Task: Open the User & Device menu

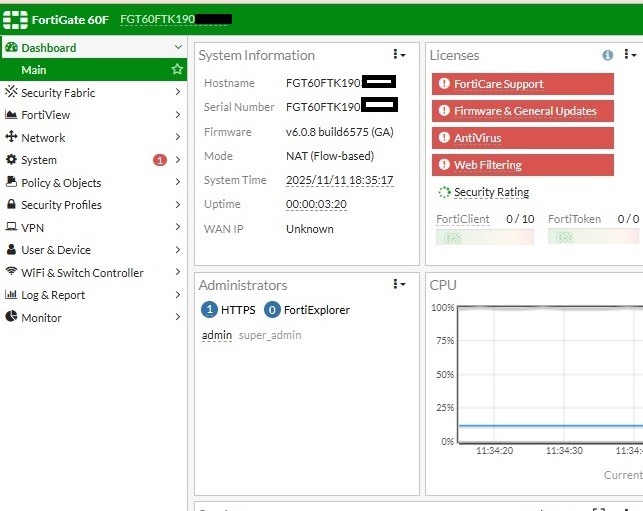Action: pos(93,250)
